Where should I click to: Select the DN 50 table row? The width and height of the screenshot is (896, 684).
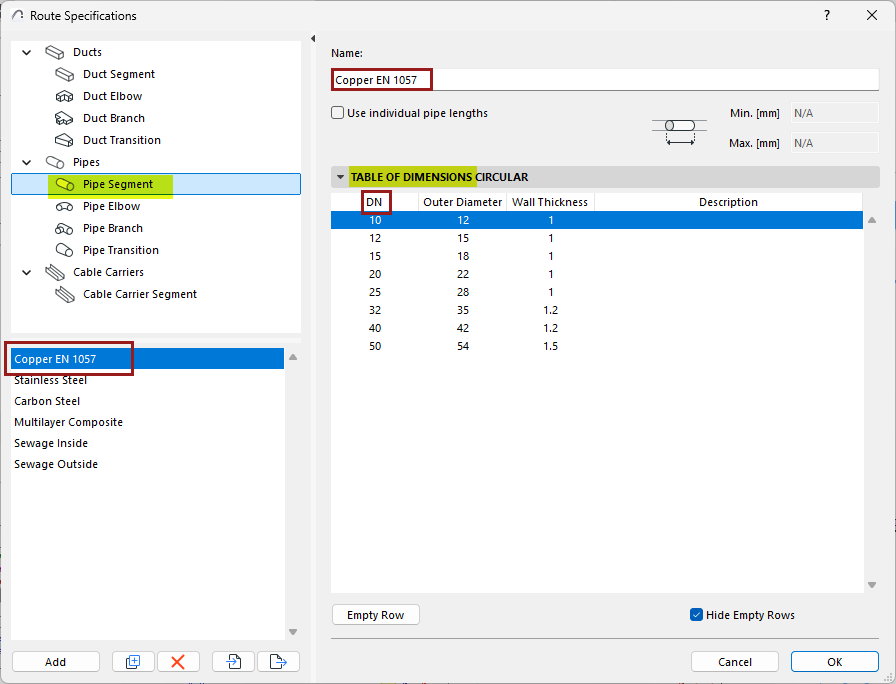pyautogui.click(x=597, y=346)
